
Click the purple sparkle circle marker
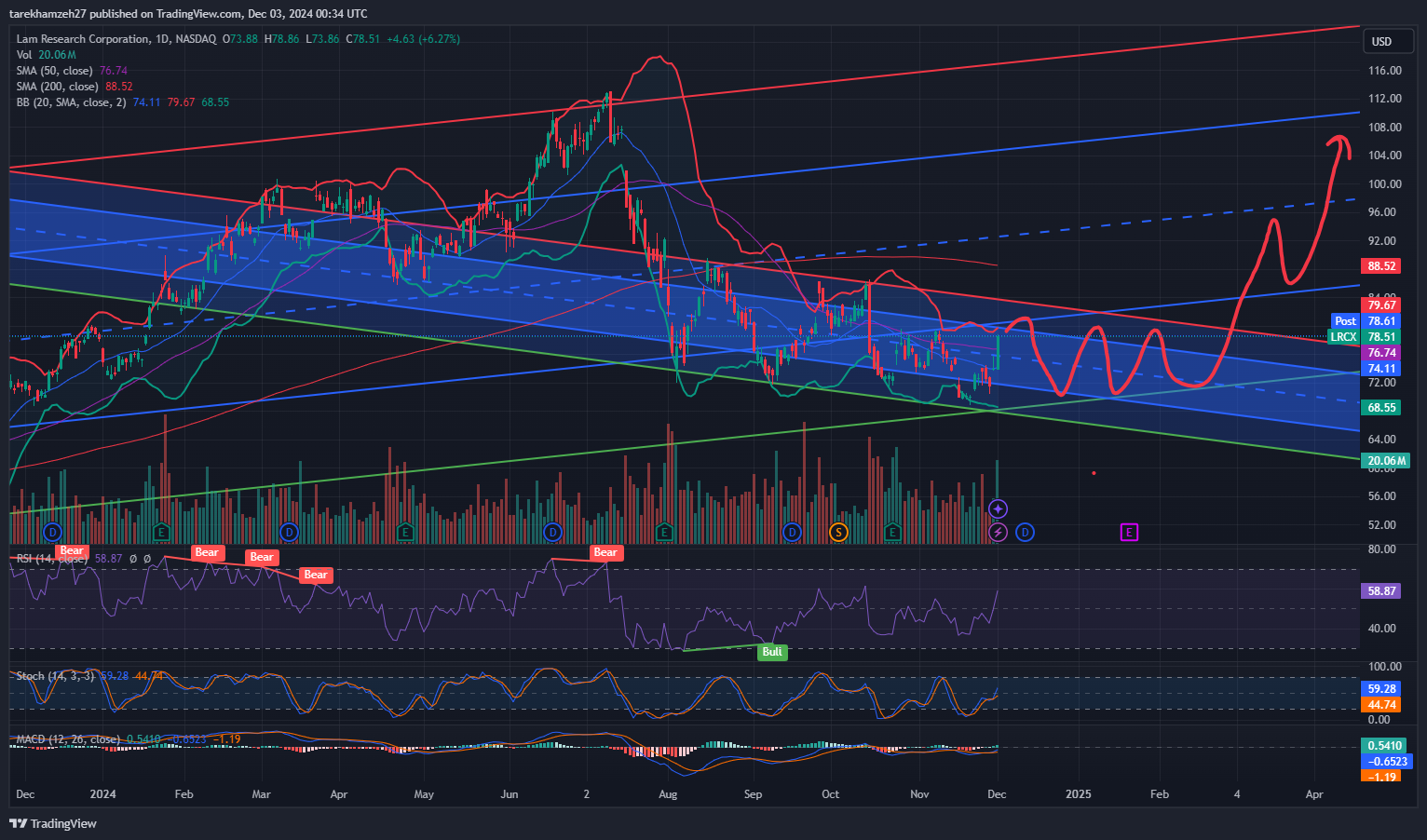(x=998, y=508)
